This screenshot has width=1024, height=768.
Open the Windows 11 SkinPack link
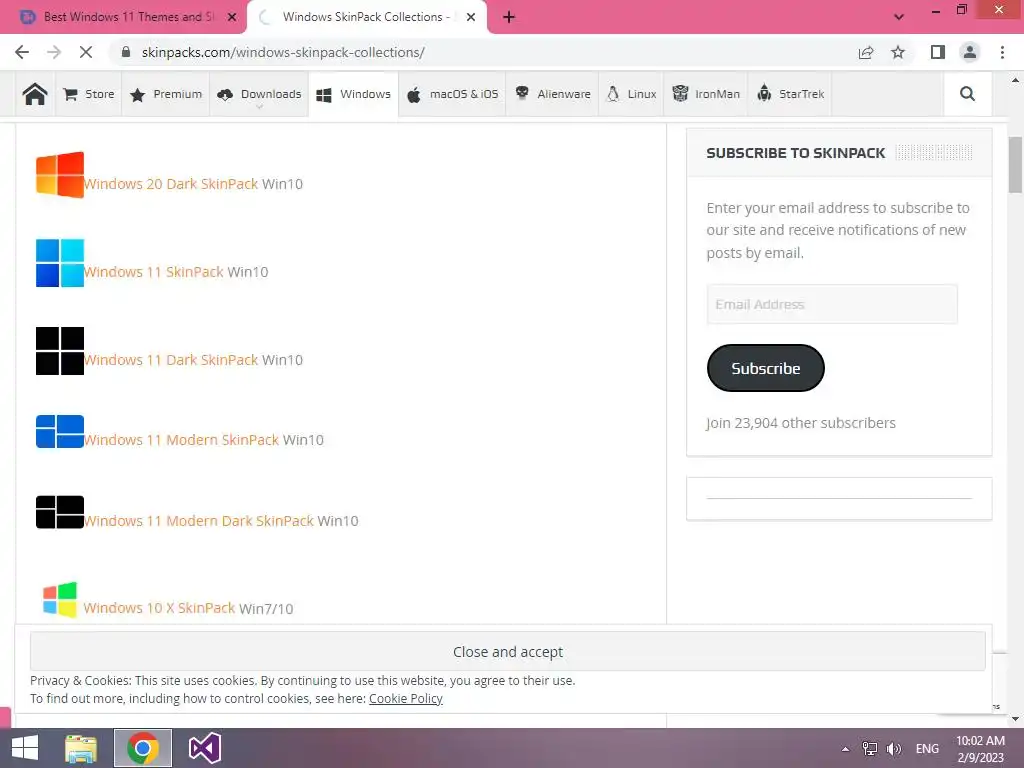pyautogui.click(x=154, y=272)
